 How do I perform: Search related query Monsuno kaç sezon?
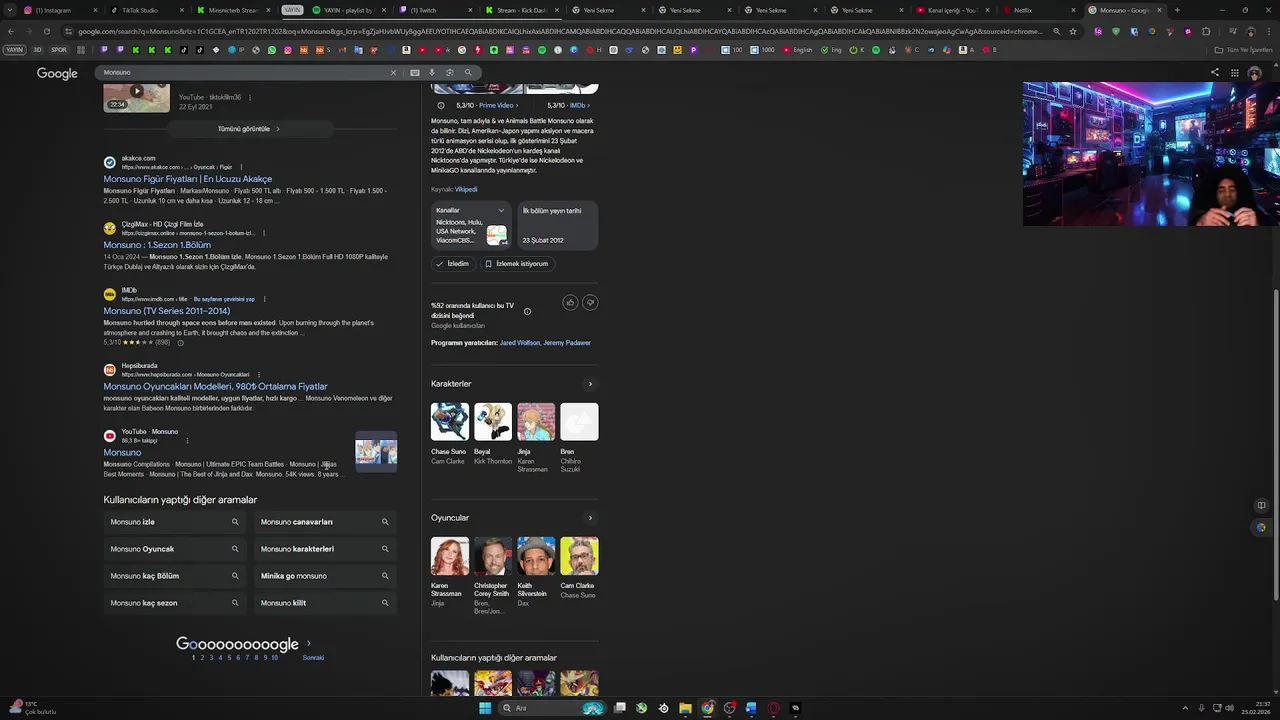click(175, 603)
